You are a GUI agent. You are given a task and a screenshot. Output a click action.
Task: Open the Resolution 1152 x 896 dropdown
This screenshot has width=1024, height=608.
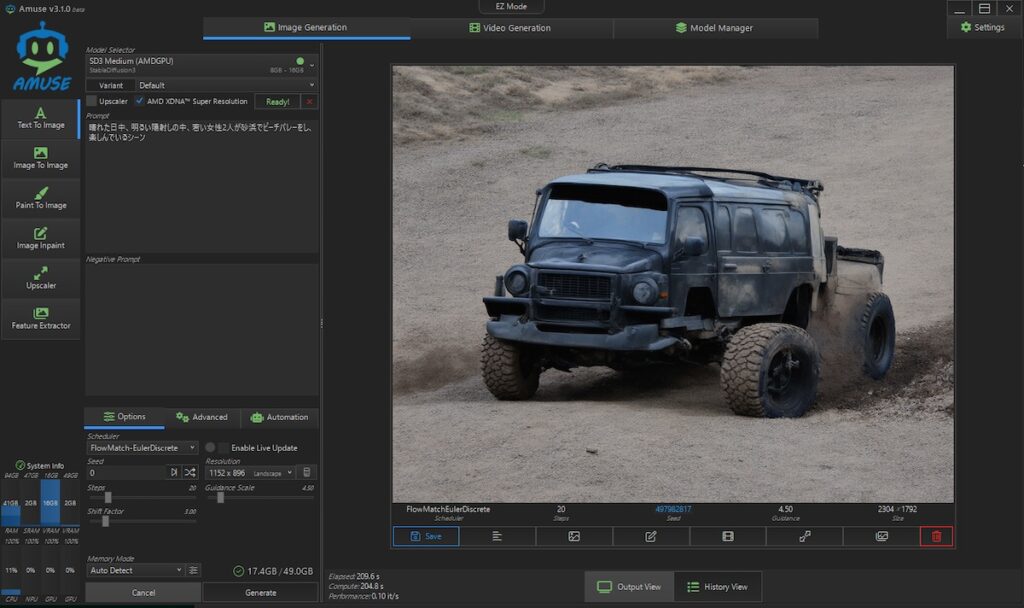tap(250, 472)
